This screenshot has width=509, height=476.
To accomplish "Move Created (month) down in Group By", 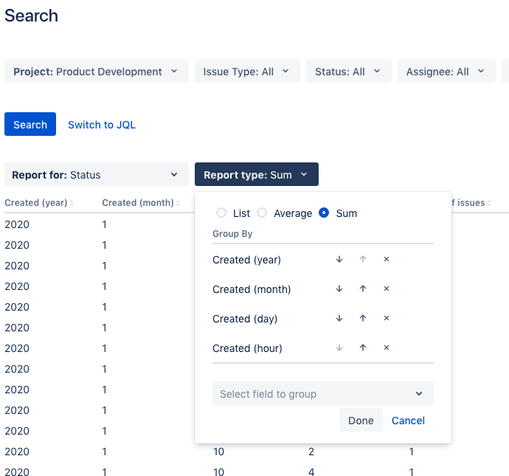I will [339, 289].
